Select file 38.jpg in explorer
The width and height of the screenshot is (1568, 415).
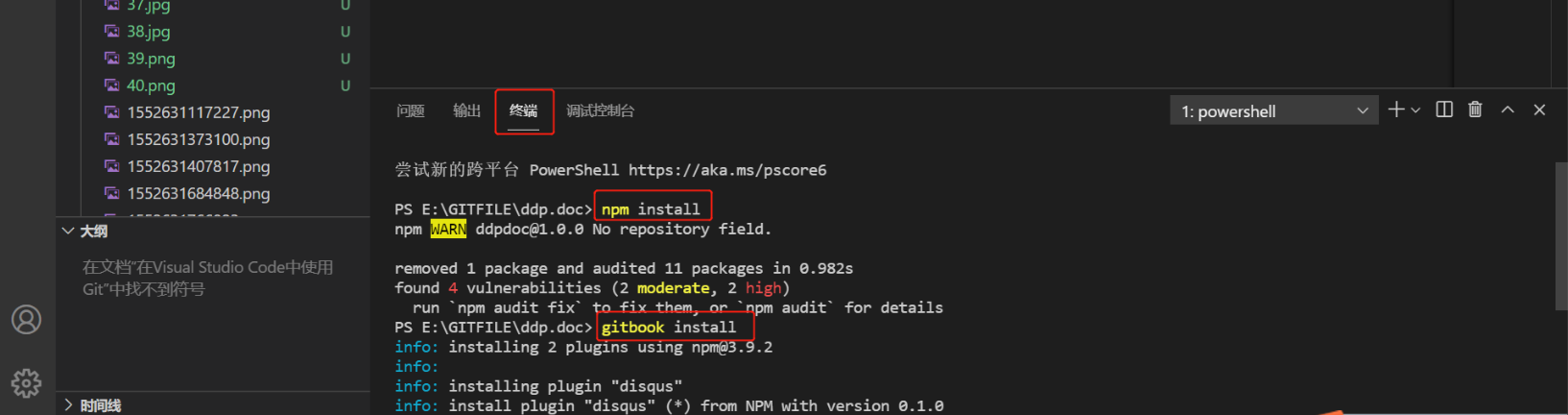click(149, 32)
